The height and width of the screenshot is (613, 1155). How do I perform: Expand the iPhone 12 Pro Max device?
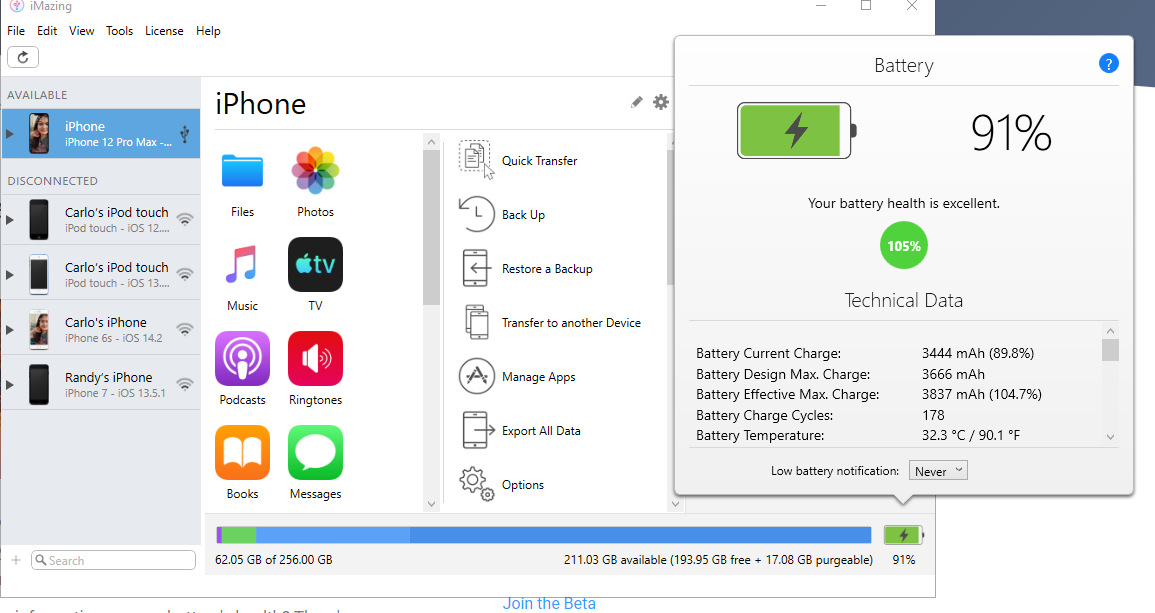click(x=10, y=134)
